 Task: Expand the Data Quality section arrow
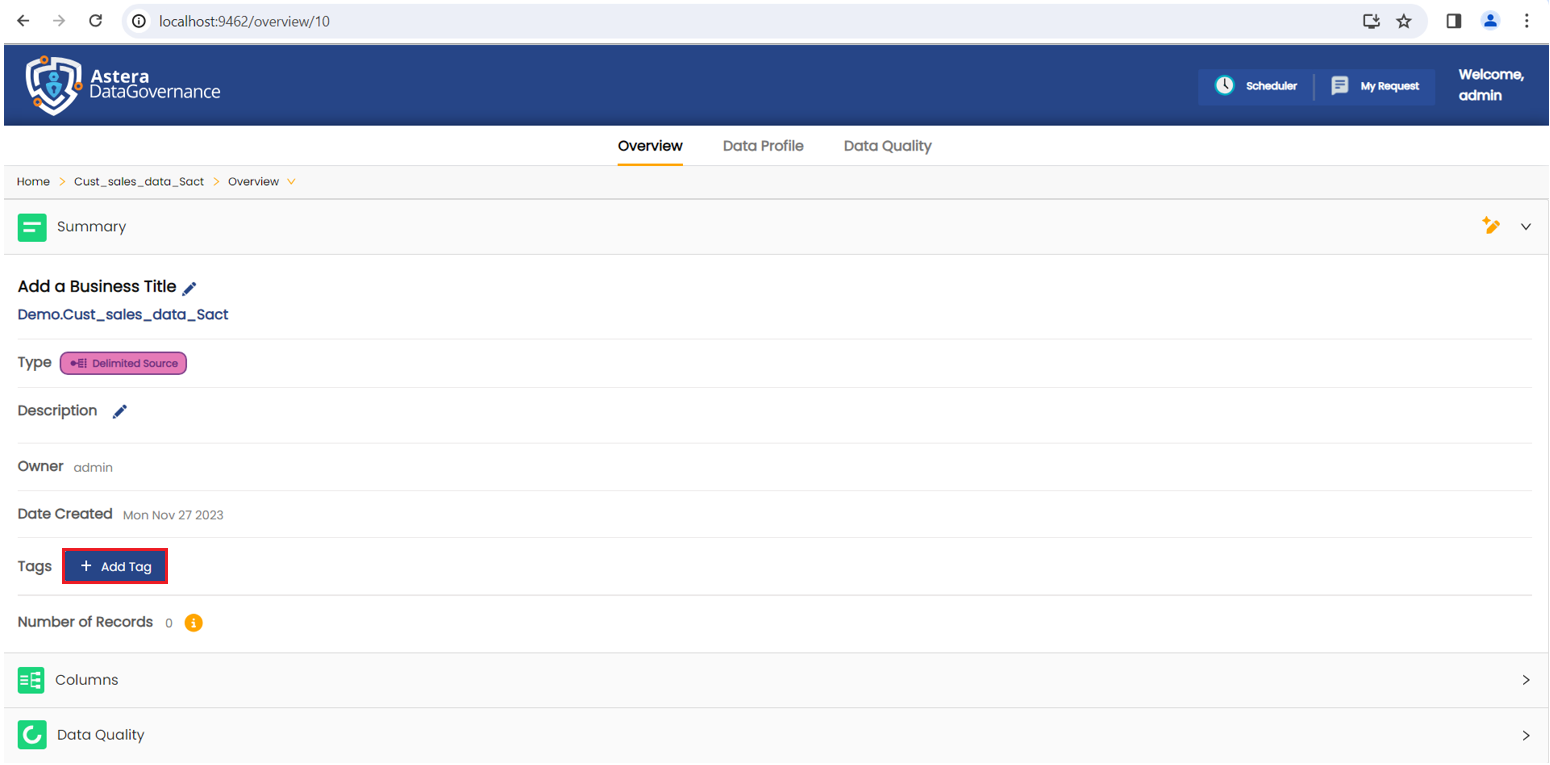coord(1526,735)
